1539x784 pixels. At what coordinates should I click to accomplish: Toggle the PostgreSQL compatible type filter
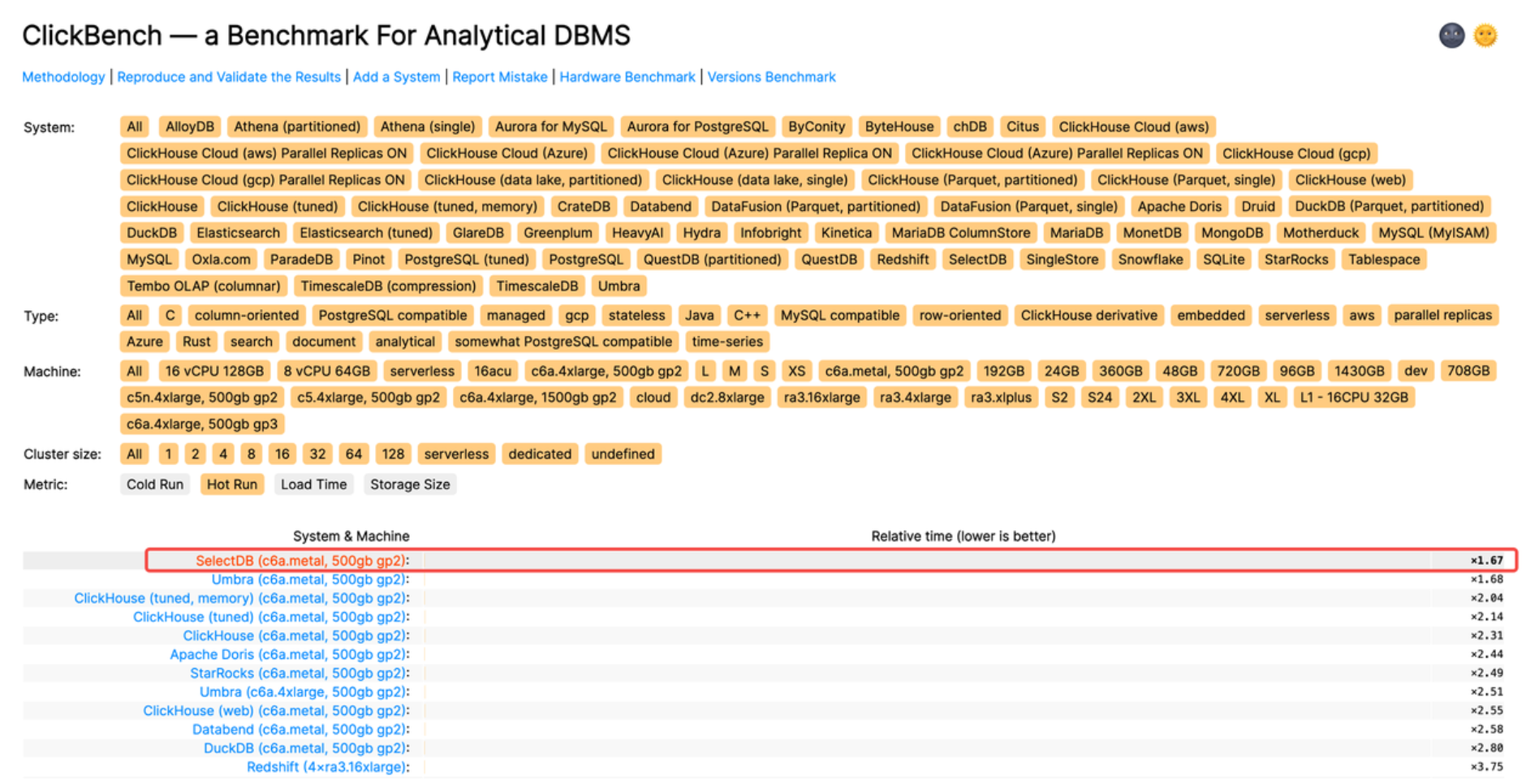pyautogui.click(x=393, y=316)
